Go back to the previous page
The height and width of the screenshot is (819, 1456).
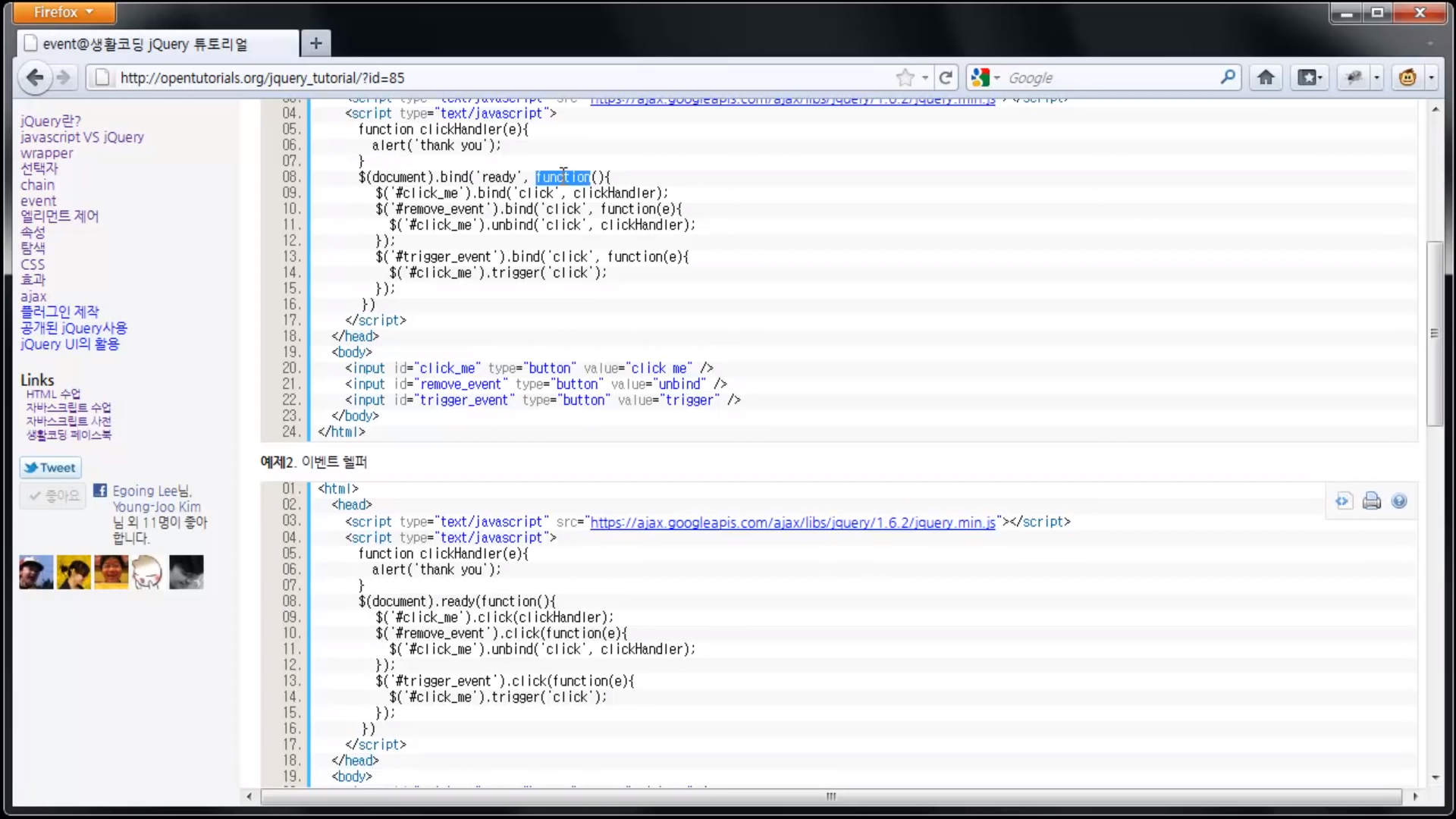point(35,77)
